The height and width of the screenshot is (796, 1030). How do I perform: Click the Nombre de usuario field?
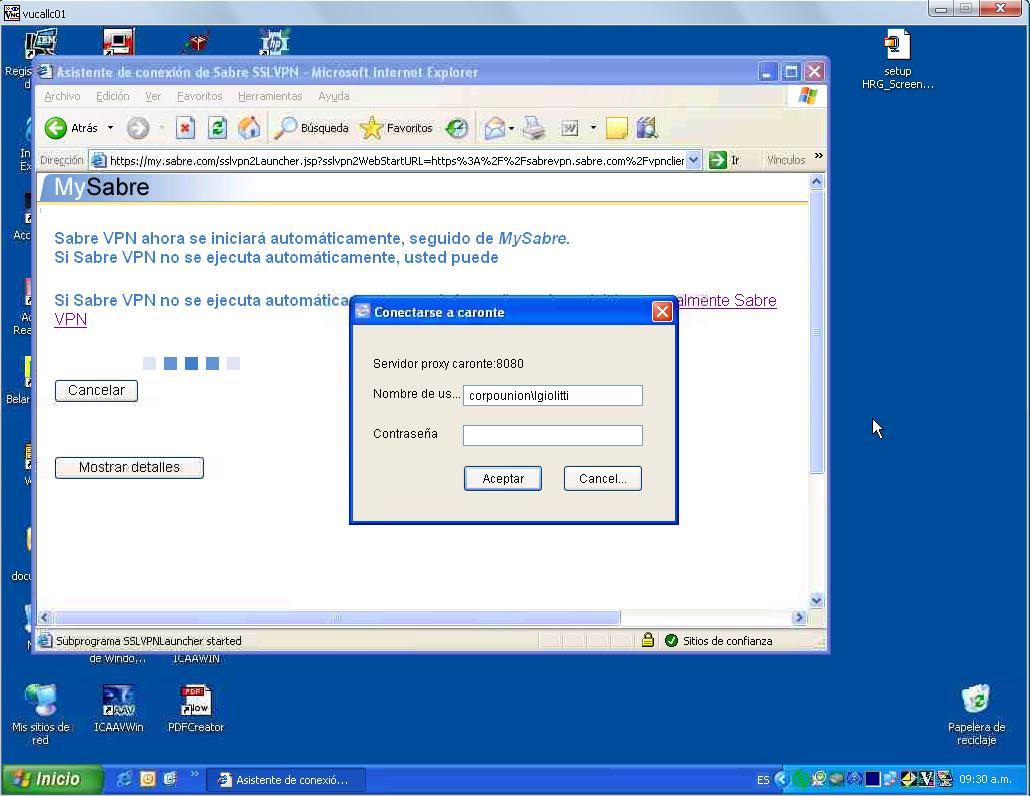click(552, 395)
